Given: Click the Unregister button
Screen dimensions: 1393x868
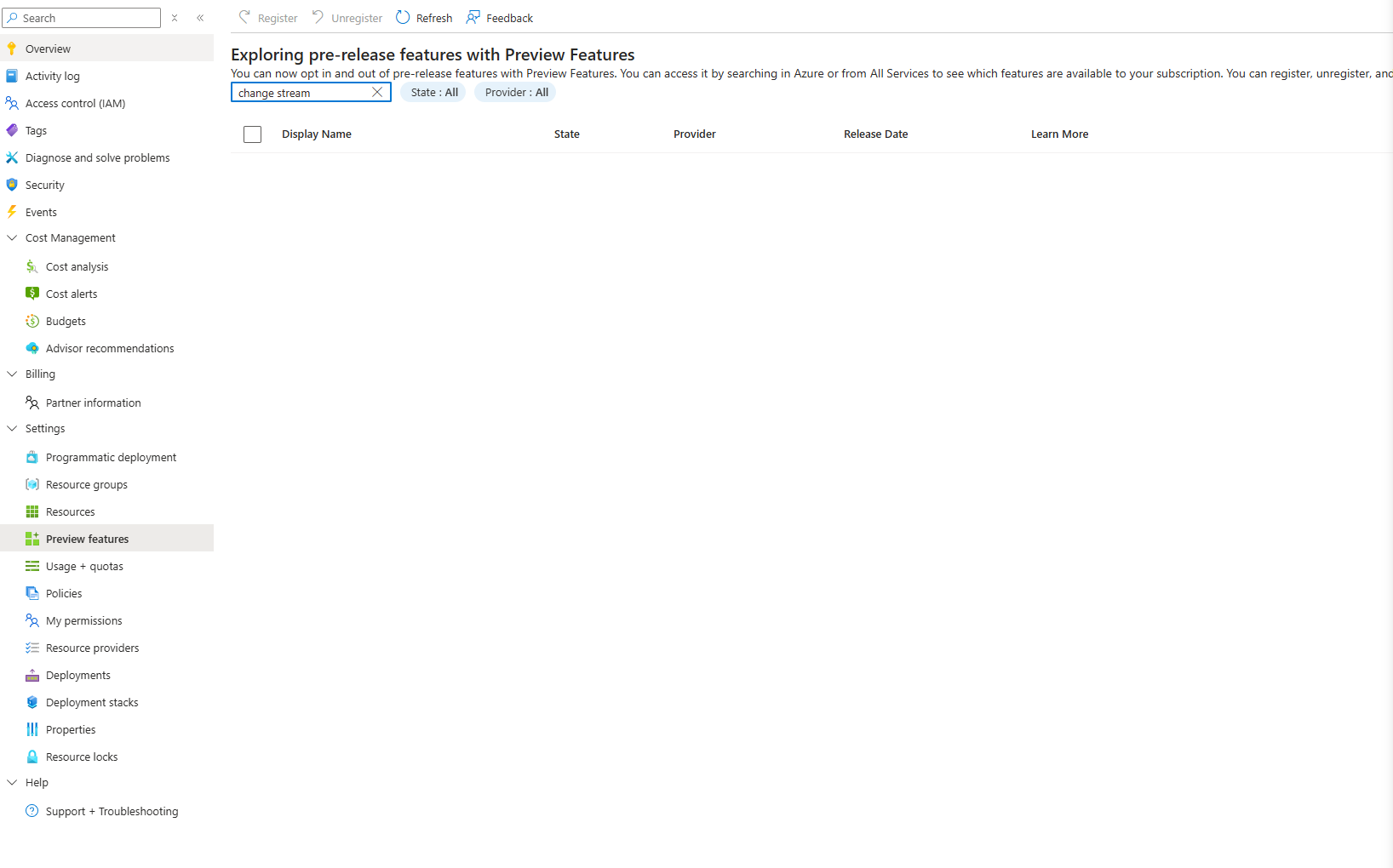Looking at the screenshot, I should [347, 18].
